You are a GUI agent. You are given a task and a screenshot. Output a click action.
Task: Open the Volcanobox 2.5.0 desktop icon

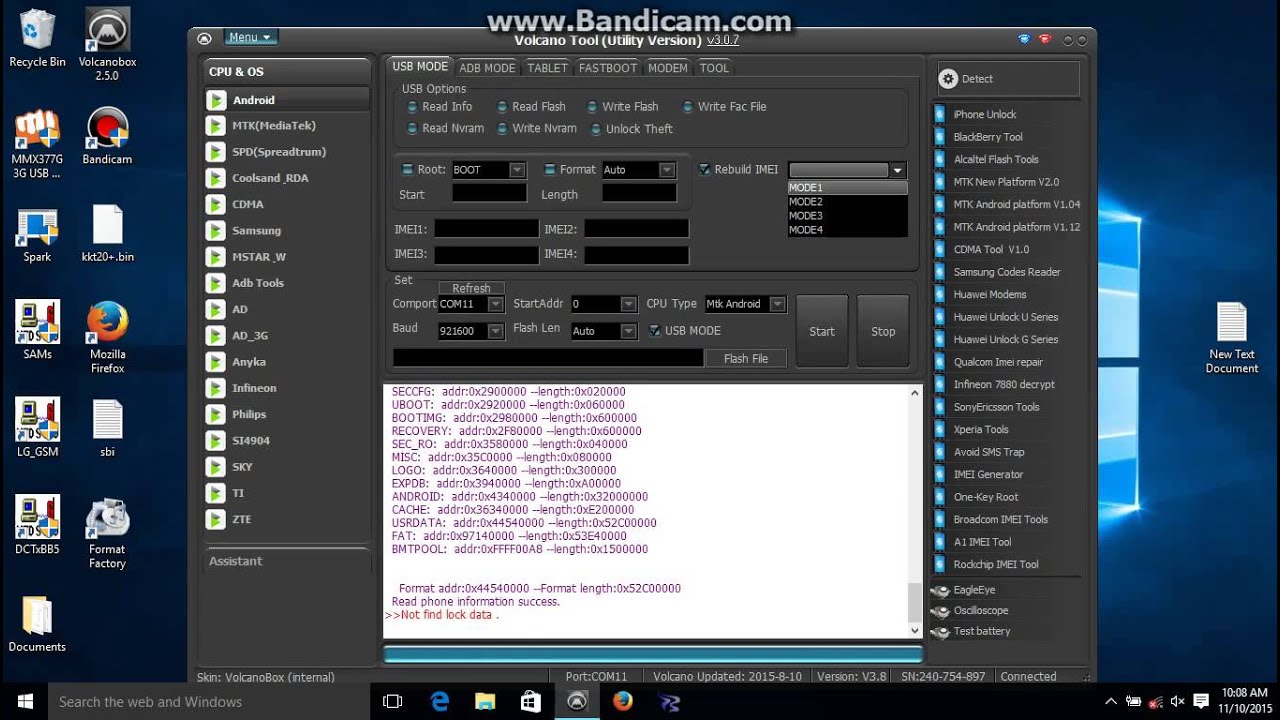click(x=107, y=45)
